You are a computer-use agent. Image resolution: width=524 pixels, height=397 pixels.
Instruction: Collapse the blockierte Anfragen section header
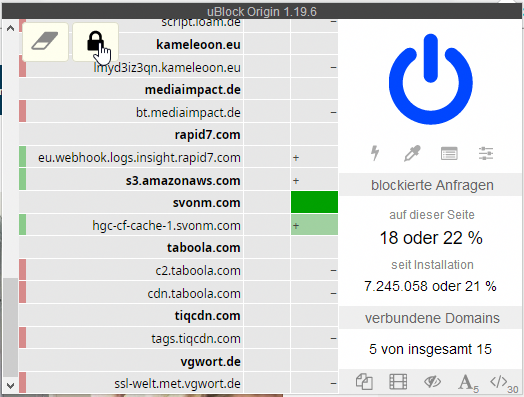click(x=431, y=185)
